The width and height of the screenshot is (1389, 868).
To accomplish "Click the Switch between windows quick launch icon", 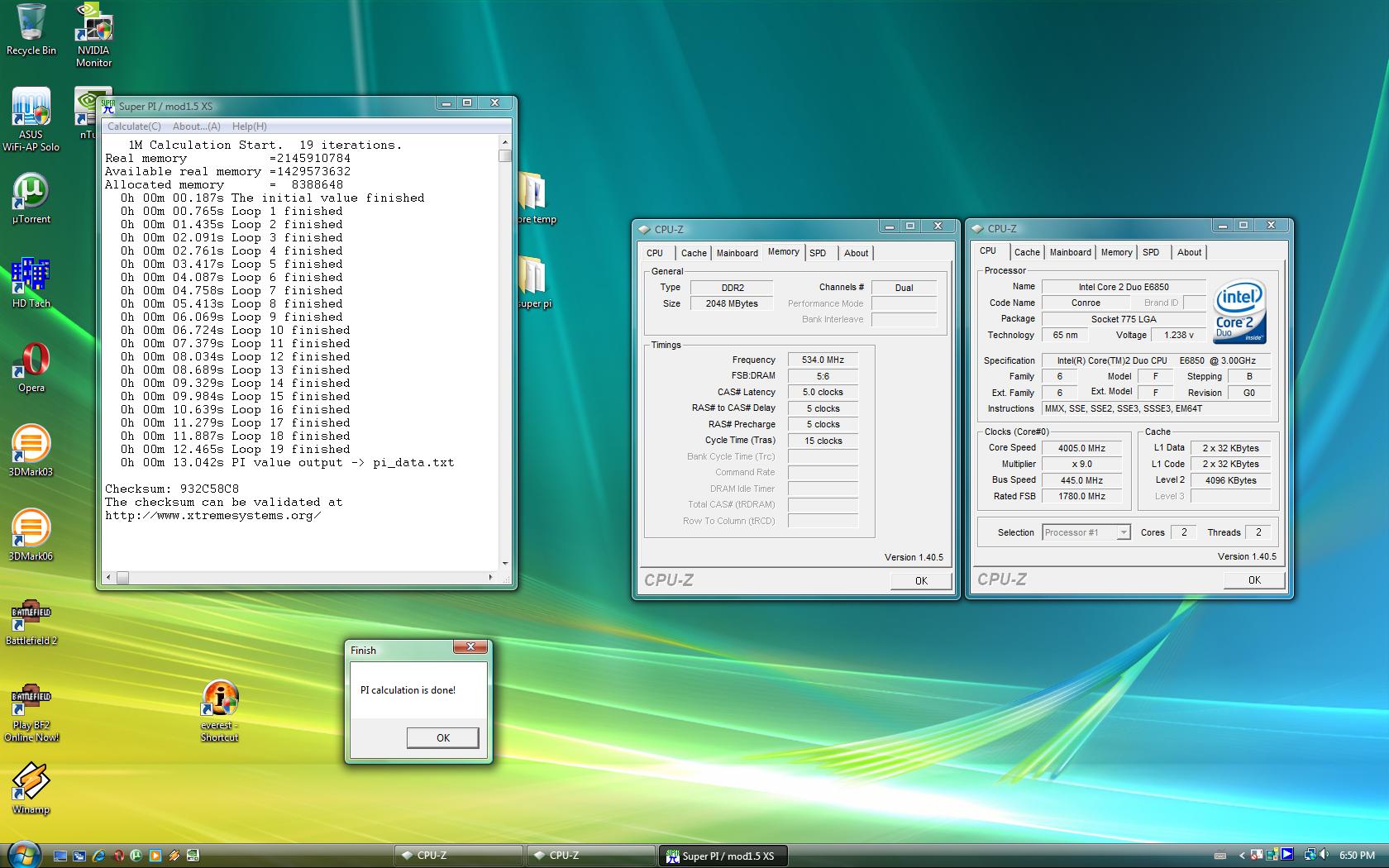I will 79,856.
